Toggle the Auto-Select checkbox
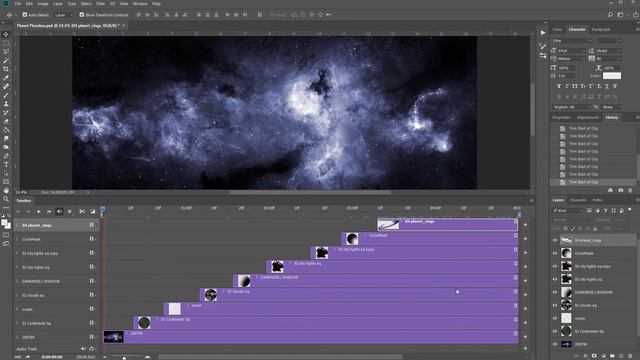 (x=24, y=15)
